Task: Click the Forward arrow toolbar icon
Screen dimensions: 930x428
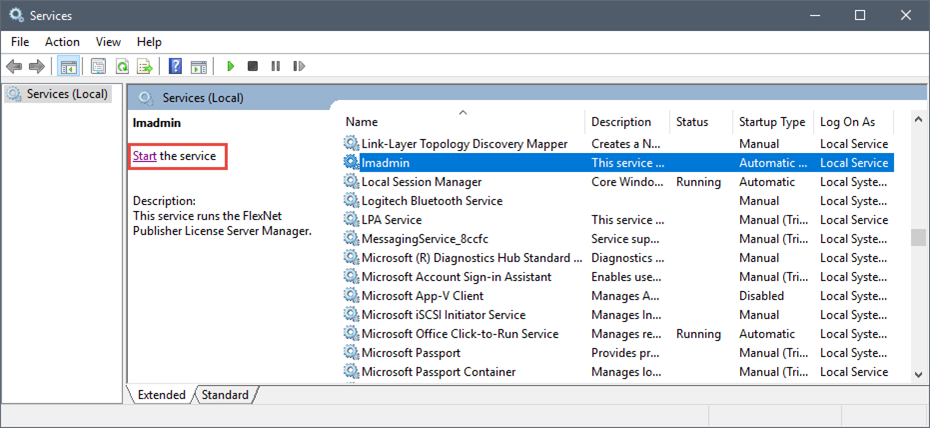Action: 37,66
